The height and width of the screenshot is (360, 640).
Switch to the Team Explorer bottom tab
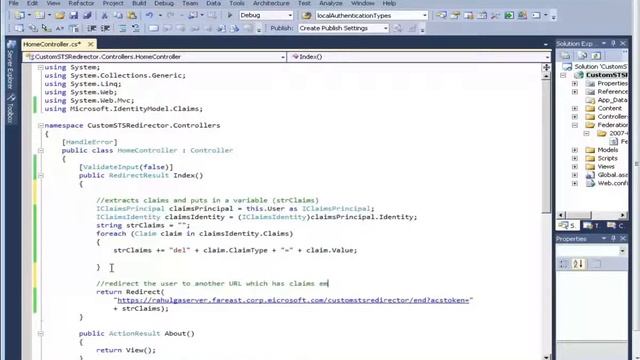pos(591,226)
